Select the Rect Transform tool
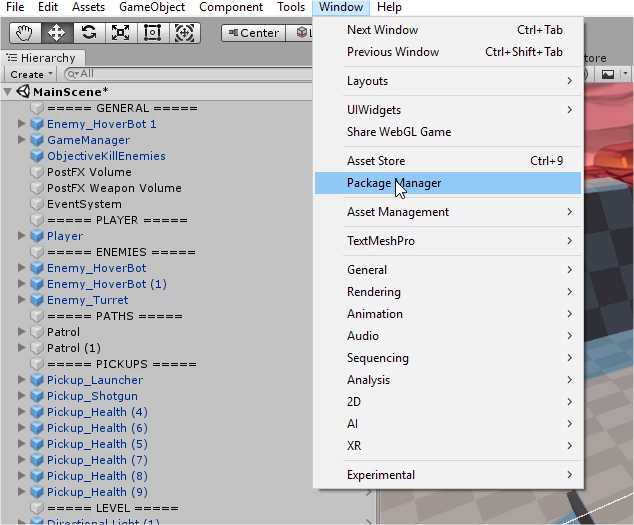 click(152, 33)
